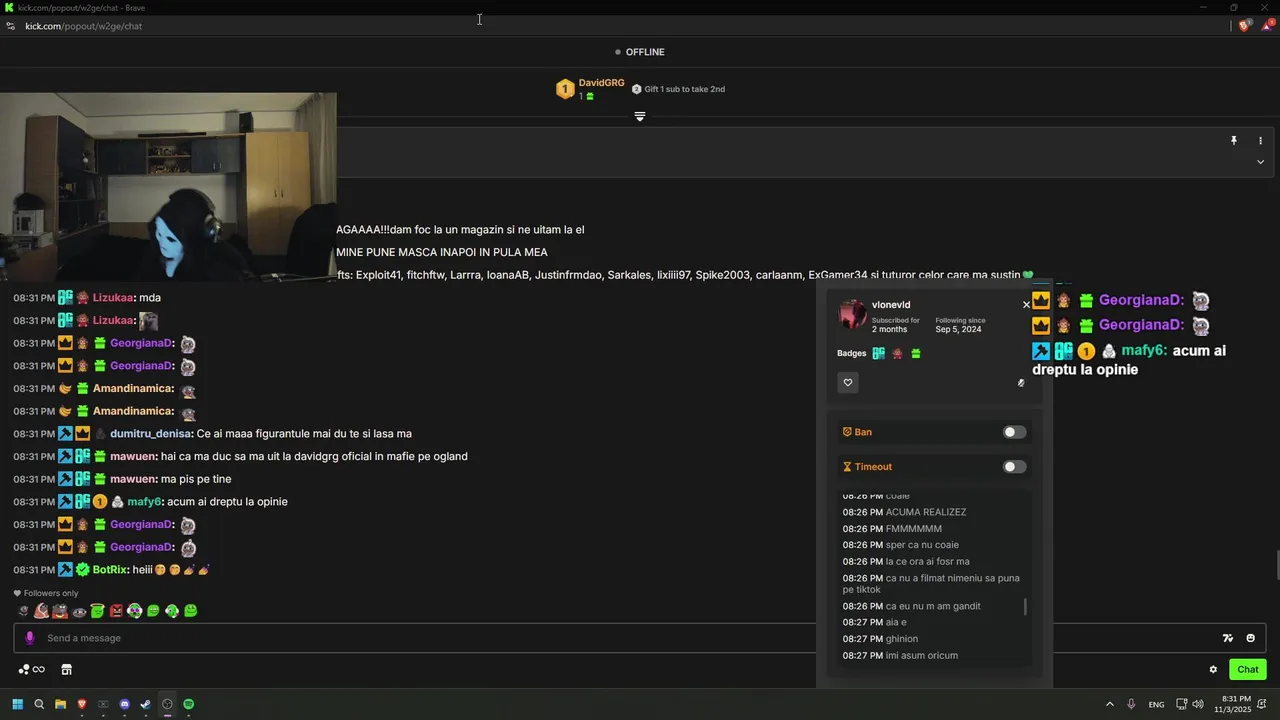Click mafy6 username in left chat
The image size is (1280, 720).
pos(143,502)
